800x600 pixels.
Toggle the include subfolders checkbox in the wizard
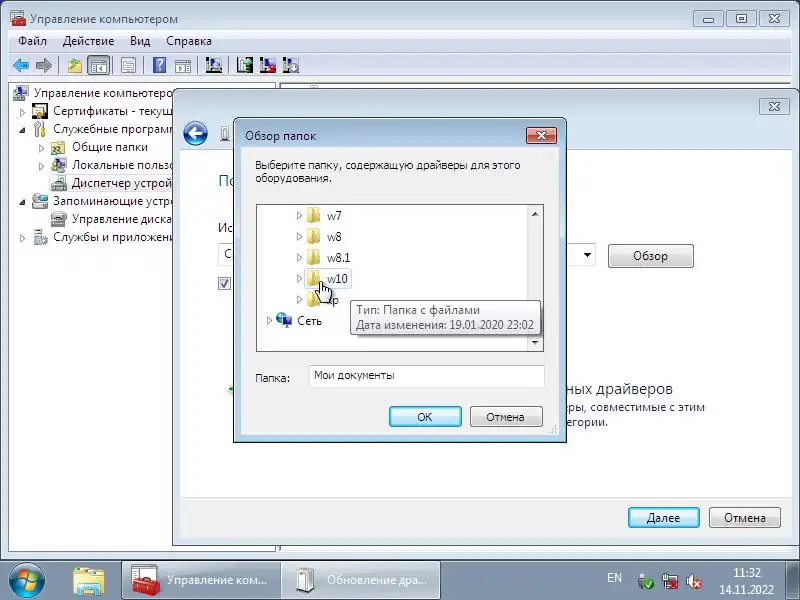click(224, 284)
